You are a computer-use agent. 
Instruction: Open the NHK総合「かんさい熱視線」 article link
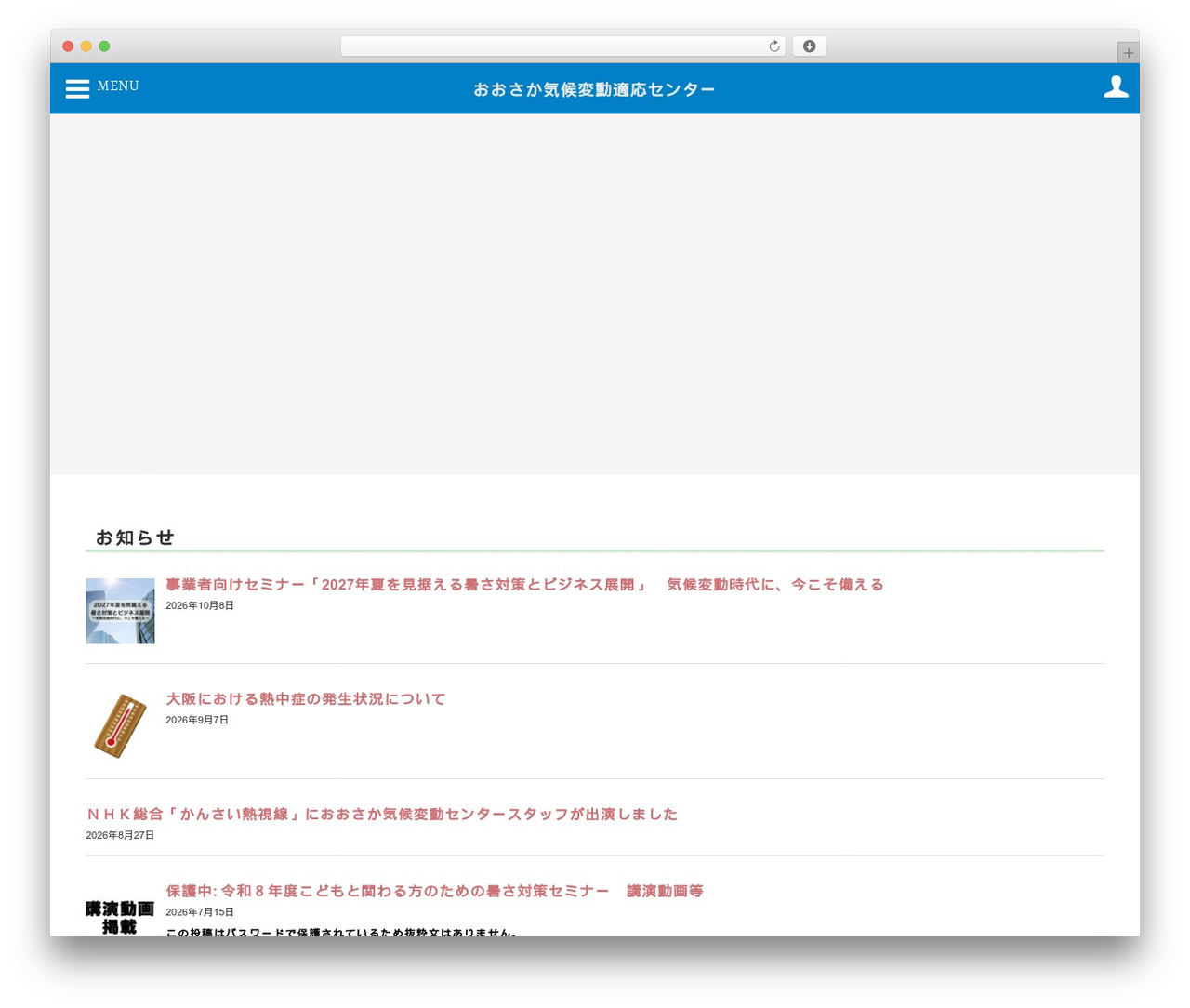point(382,815)
